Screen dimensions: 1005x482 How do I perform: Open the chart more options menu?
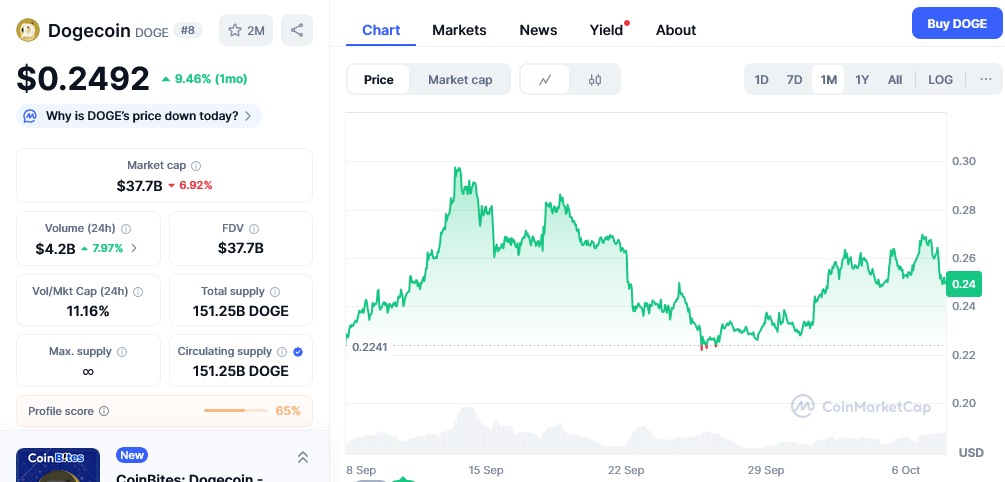tap(985, 80)
